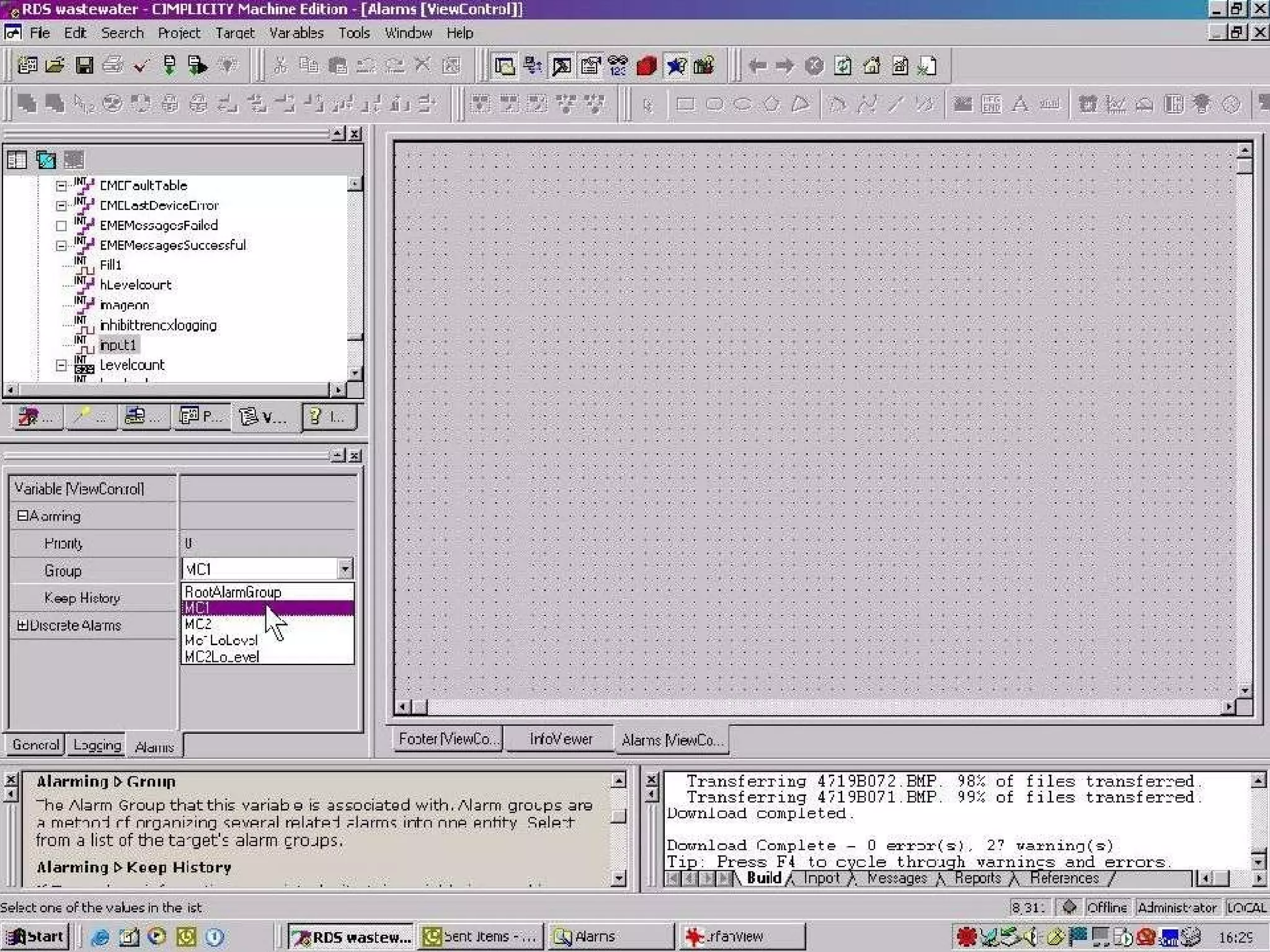
Task: Open the Group dropdown arrow
Action: pos(345,568)
